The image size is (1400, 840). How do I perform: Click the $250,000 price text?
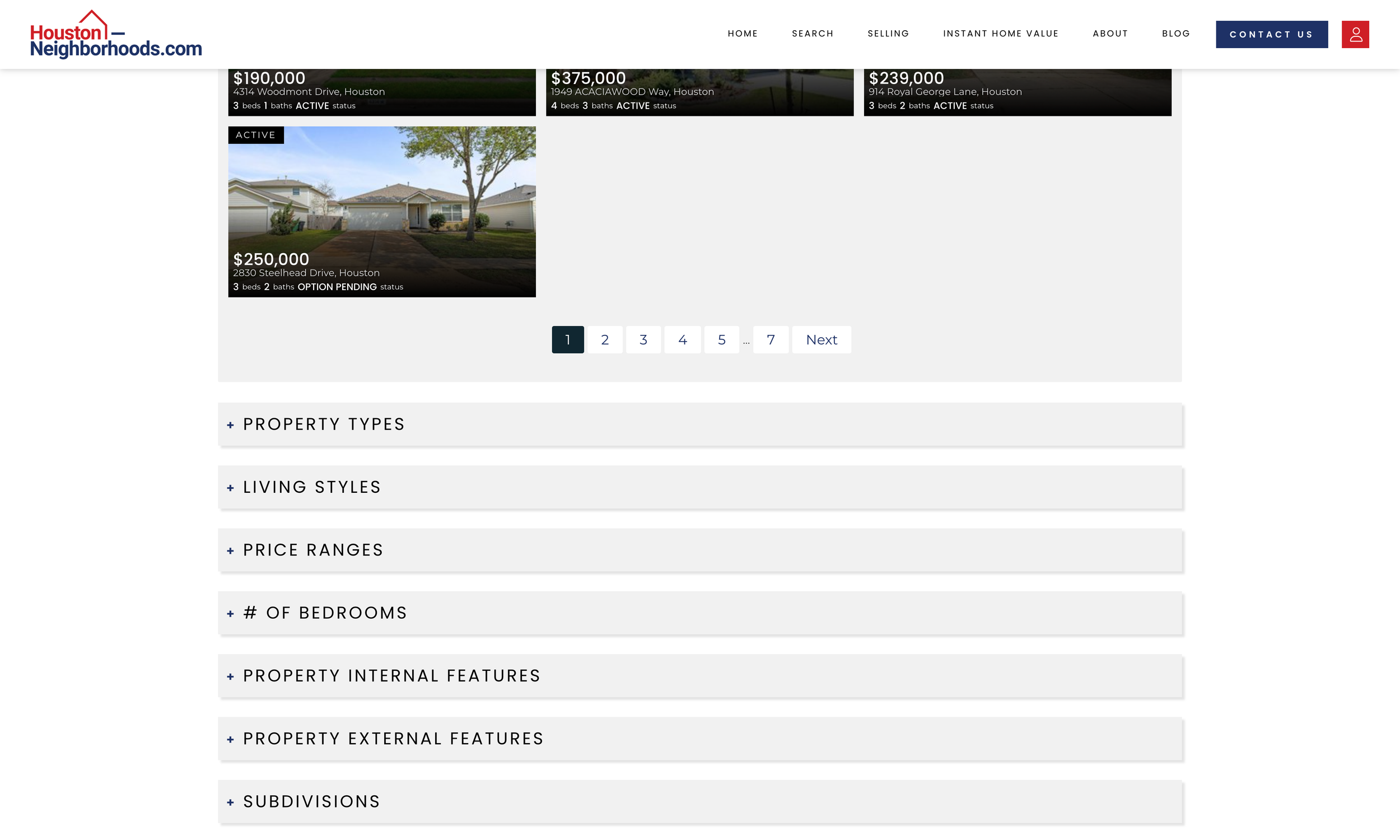(271, 259)
